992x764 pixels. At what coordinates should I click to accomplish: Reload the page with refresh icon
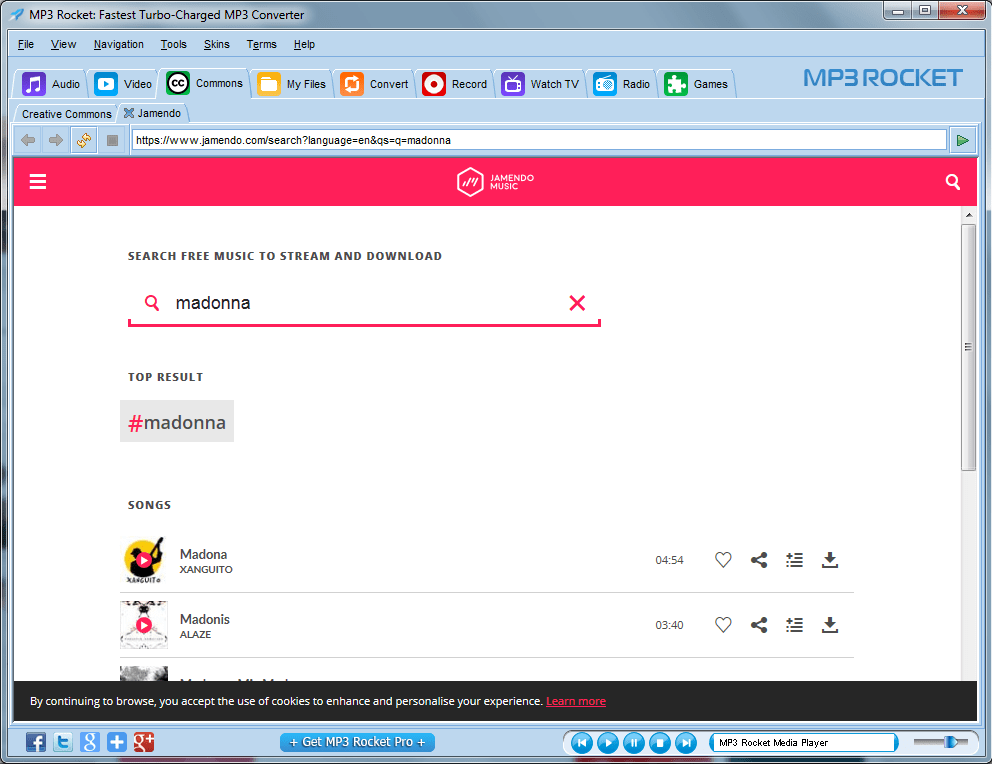pyautogui.click(x=84, y=140)
